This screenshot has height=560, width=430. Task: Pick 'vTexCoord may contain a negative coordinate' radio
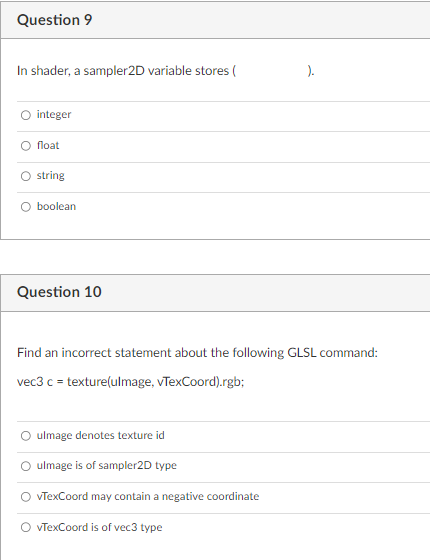[x=26, y=497]
